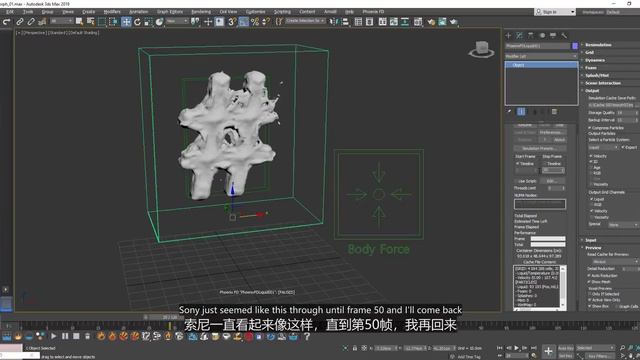
Task: Activate the Select and Rotate tool
Action: pyautogui.click(x=137, y=22)
